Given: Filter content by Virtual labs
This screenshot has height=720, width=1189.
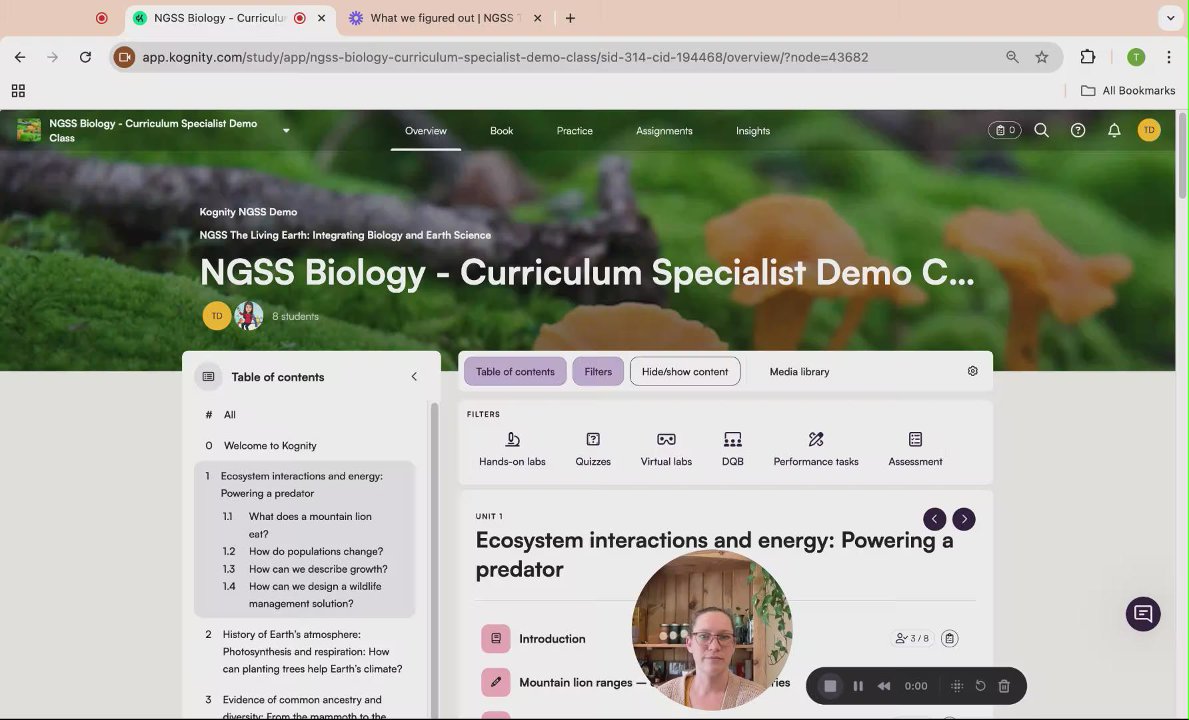Looking at the screenshot, I should [666, 448].
